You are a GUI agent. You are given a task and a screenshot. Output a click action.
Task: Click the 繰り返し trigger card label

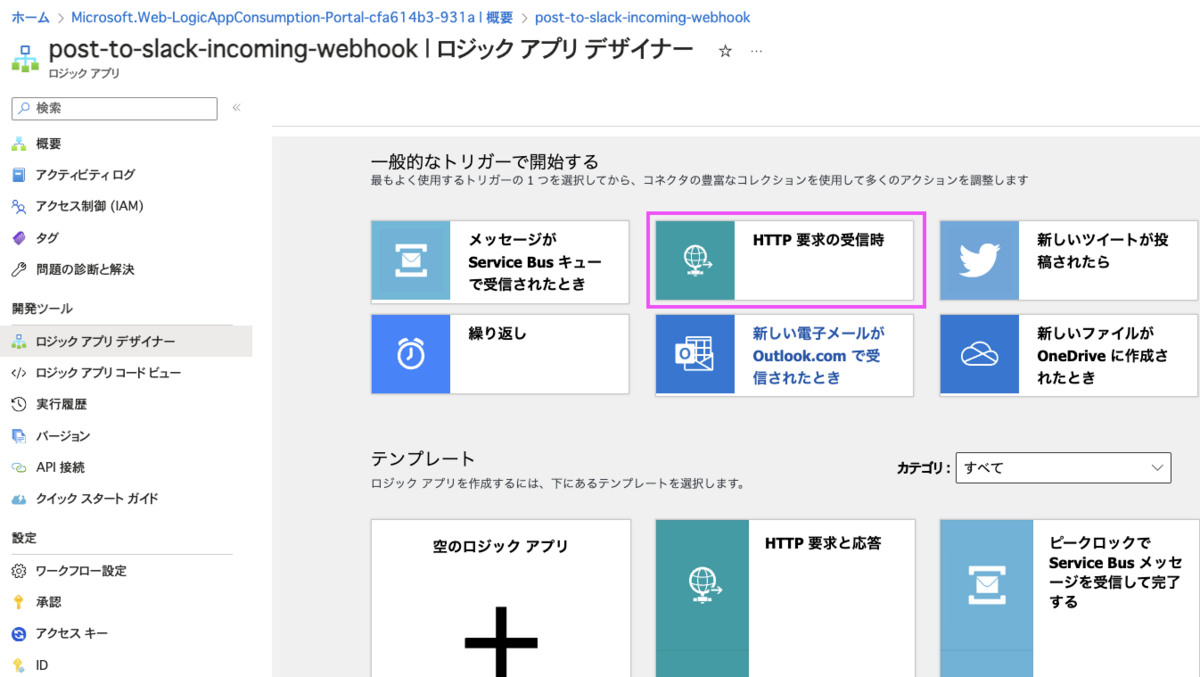497,333
